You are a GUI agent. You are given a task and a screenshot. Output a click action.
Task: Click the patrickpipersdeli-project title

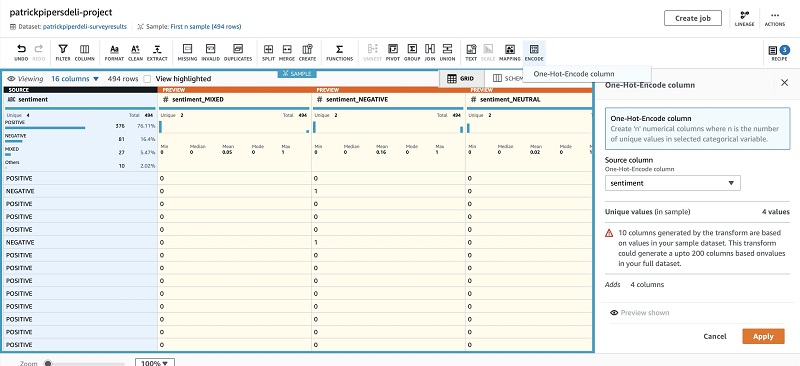(61, 12)
